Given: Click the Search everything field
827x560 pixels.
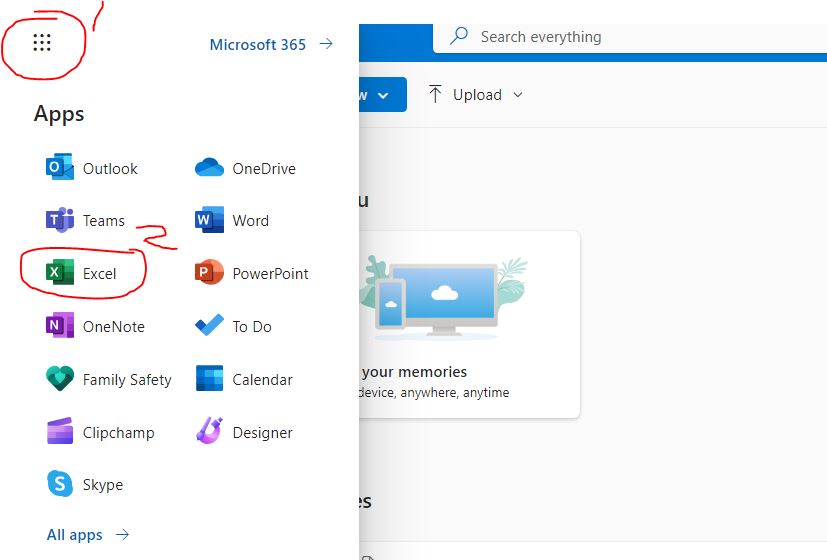Looking at the screenshot, I should pos(630,37).
